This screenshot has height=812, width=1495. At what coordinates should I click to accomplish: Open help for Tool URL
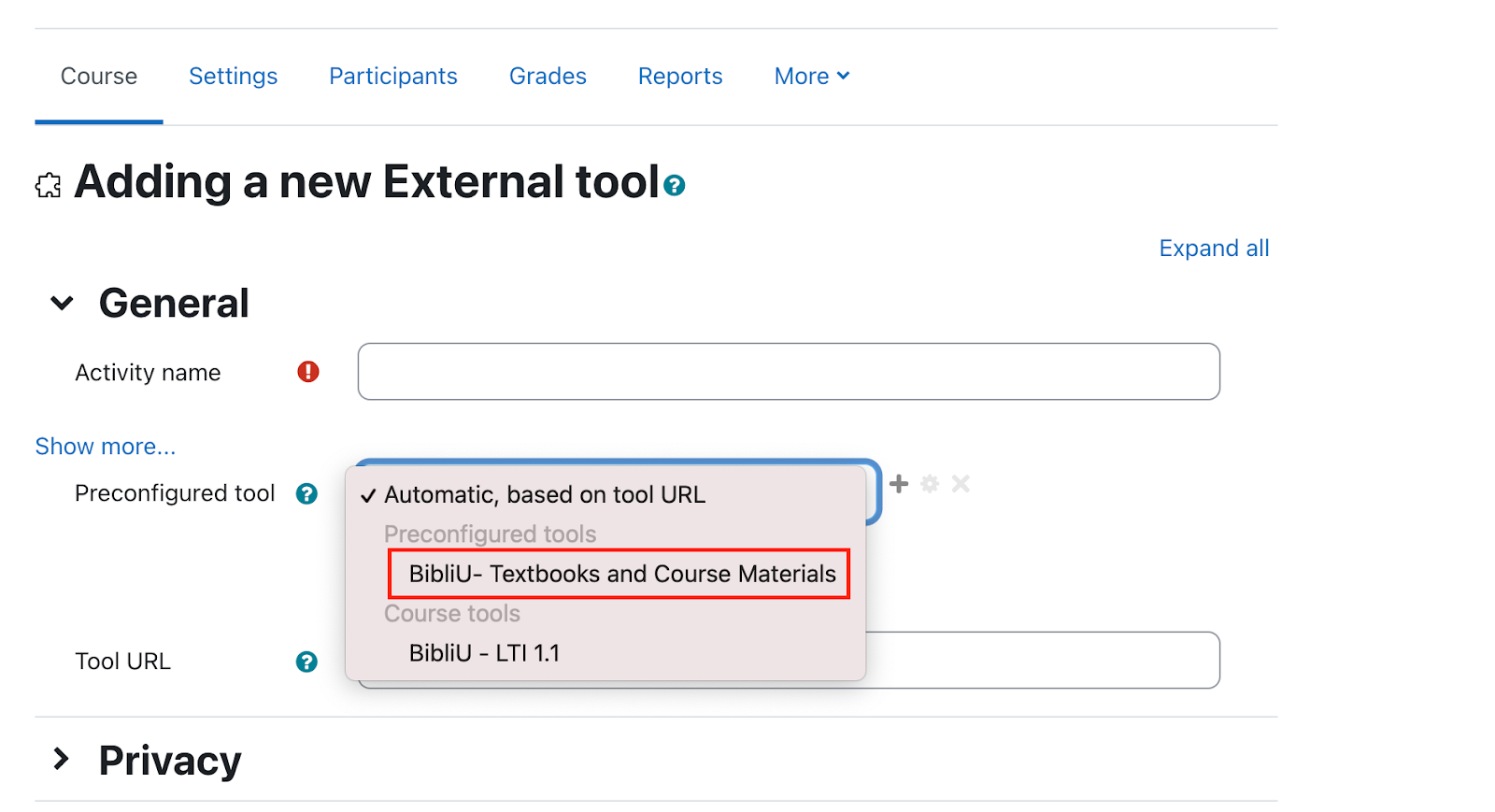coord(306,662)
